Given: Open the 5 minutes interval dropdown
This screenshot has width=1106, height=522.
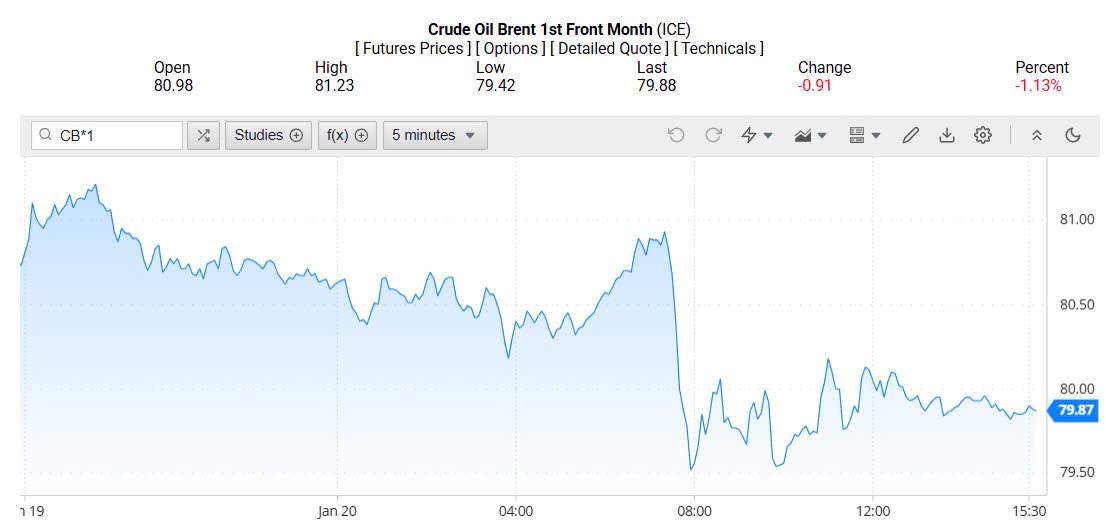Looking at the screenshot, I should point(434,135).
